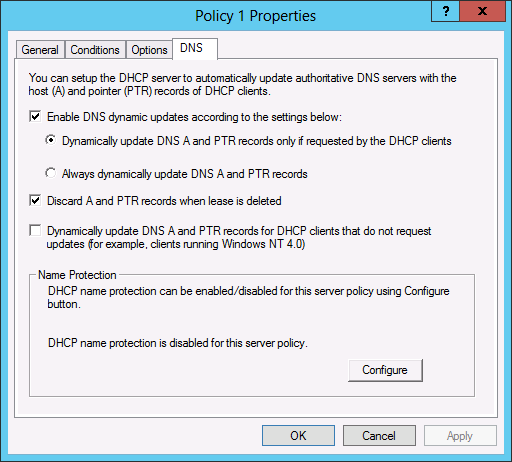The image size is (512, 462).
Task: Click the name protection disabled status text
Action: (178, 343)
